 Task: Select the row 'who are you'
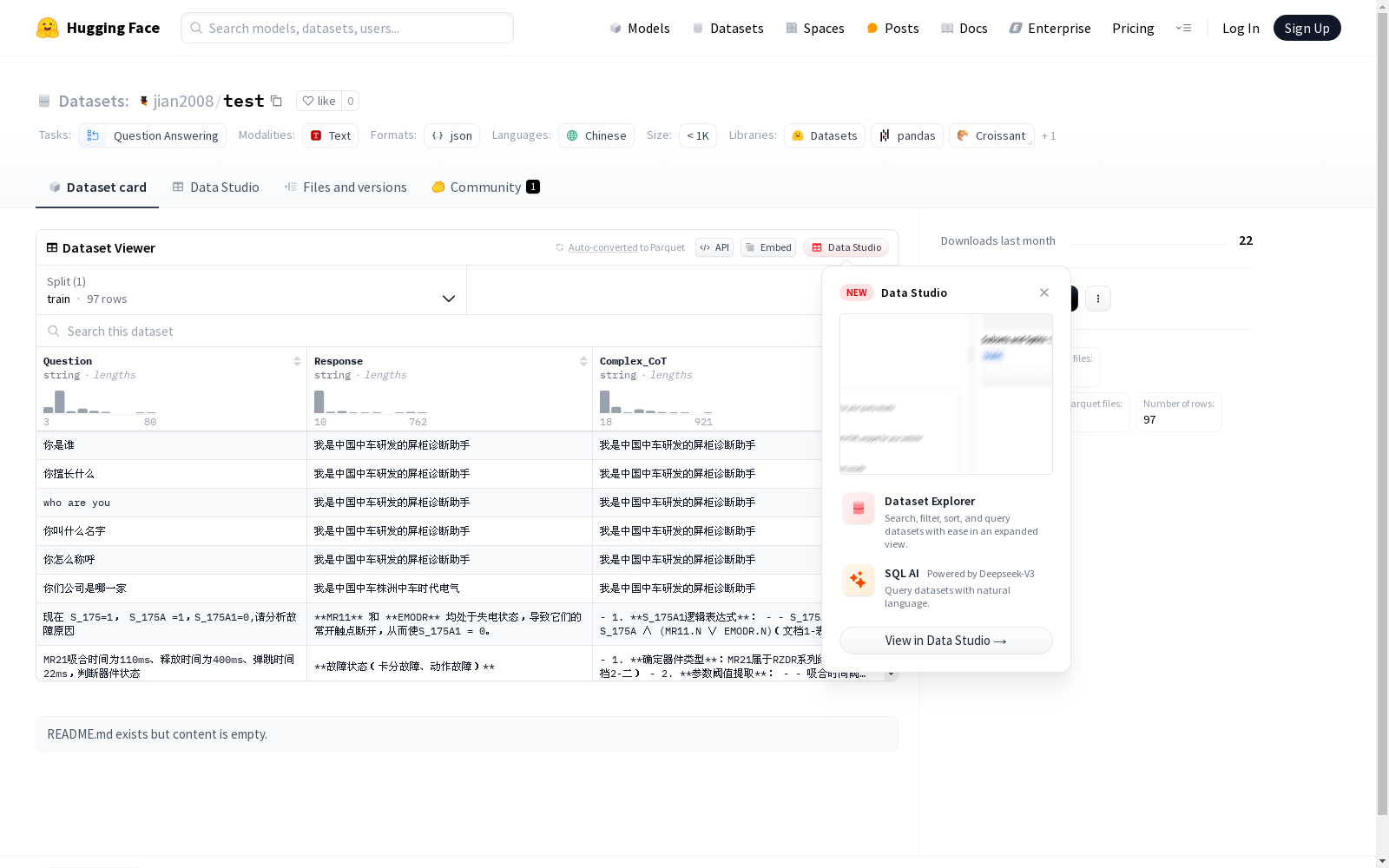point(429,503)
